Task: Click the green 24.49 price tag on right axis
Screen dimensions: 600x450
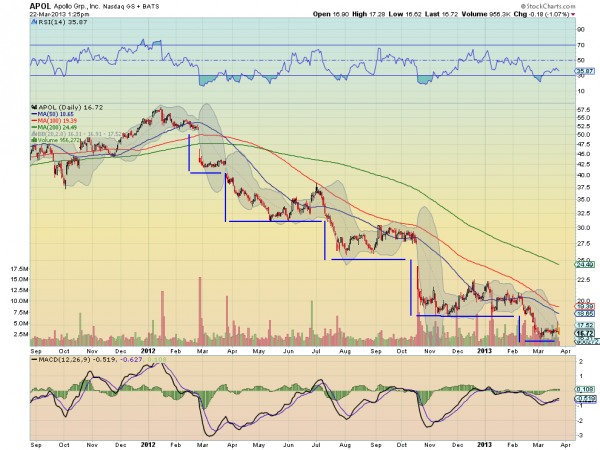Action: click(x=585, y=264)
